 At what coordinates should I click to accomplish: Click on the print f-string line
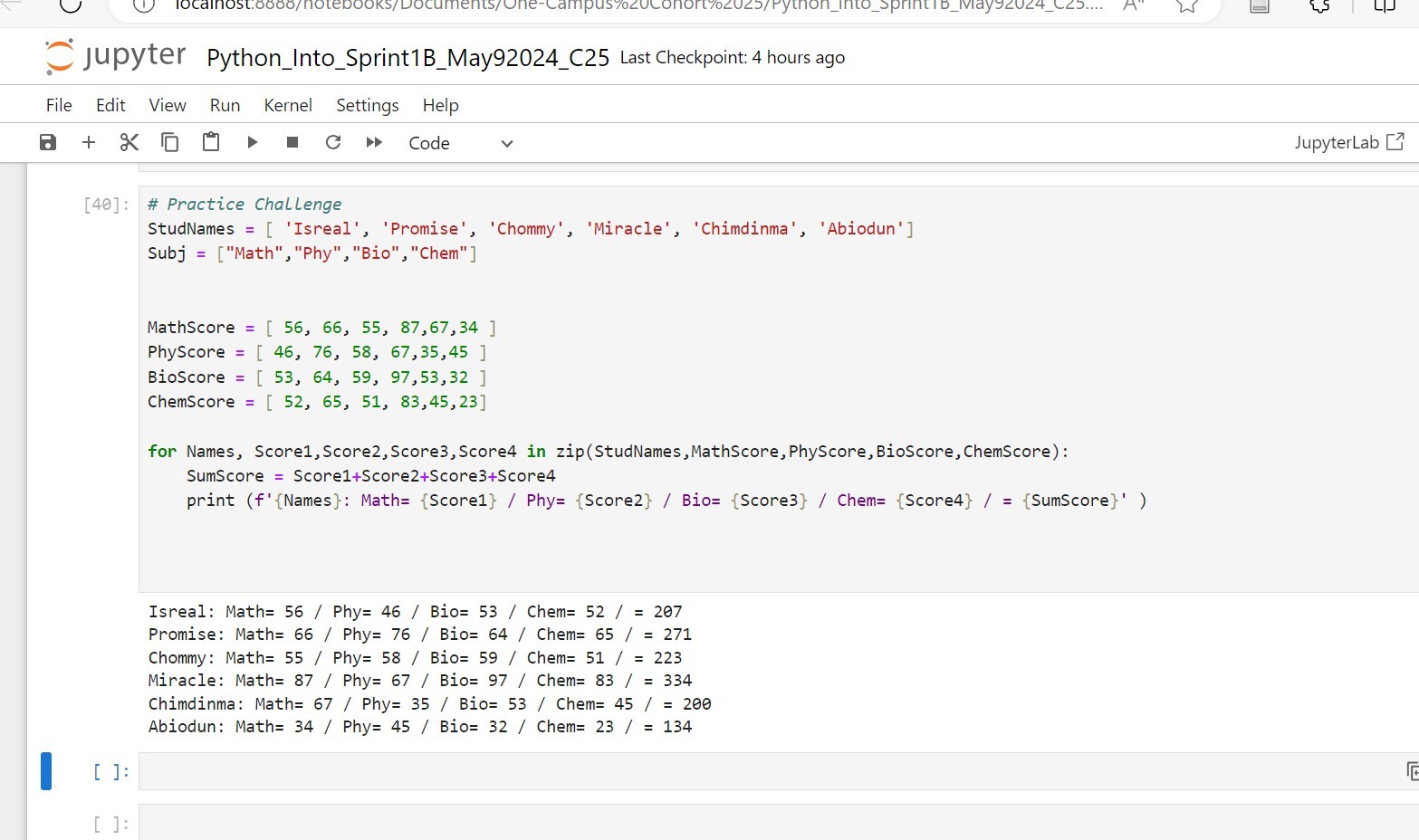666,501
